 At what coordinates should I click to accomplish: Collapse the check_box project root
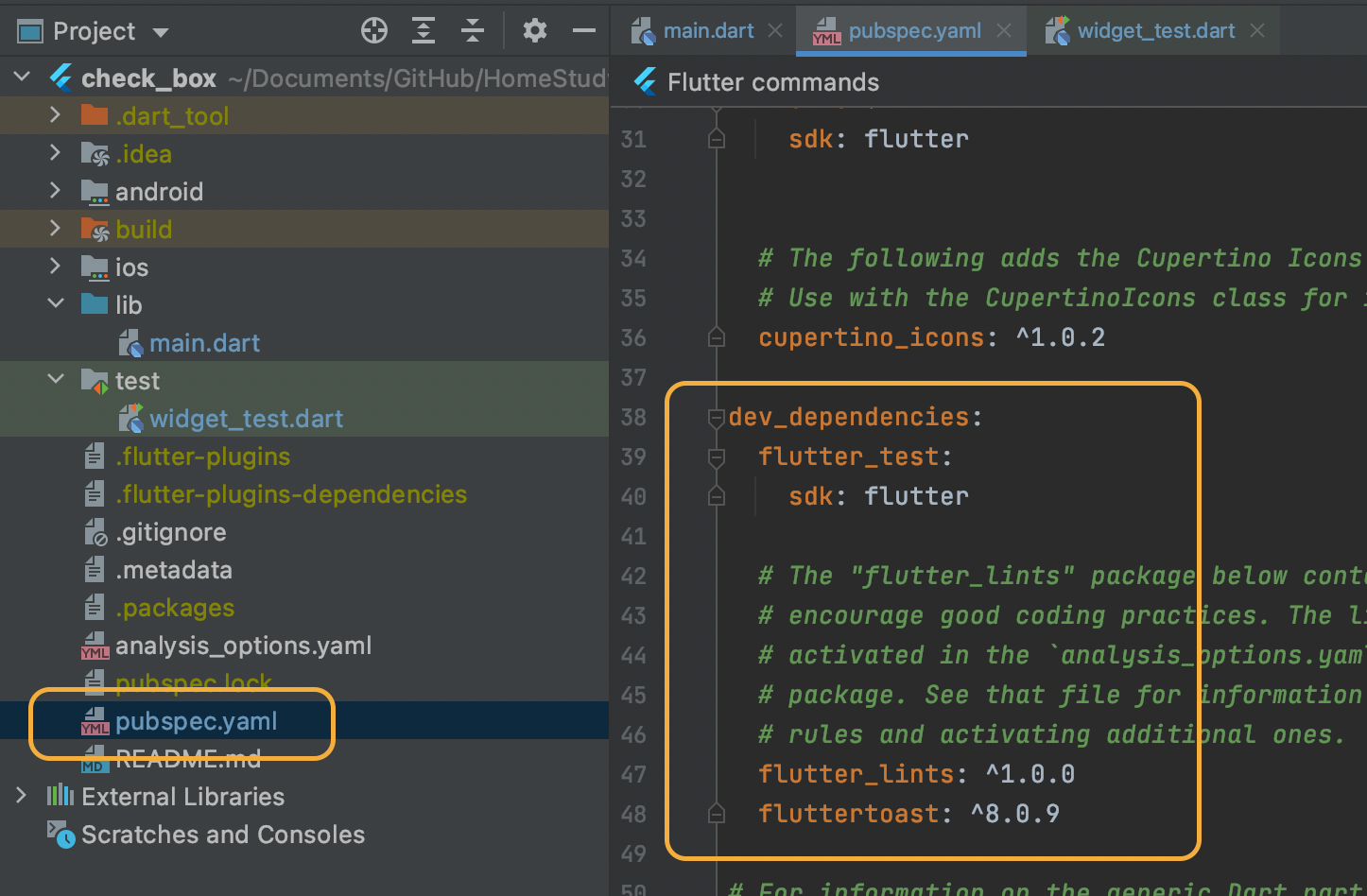point(23,77)
